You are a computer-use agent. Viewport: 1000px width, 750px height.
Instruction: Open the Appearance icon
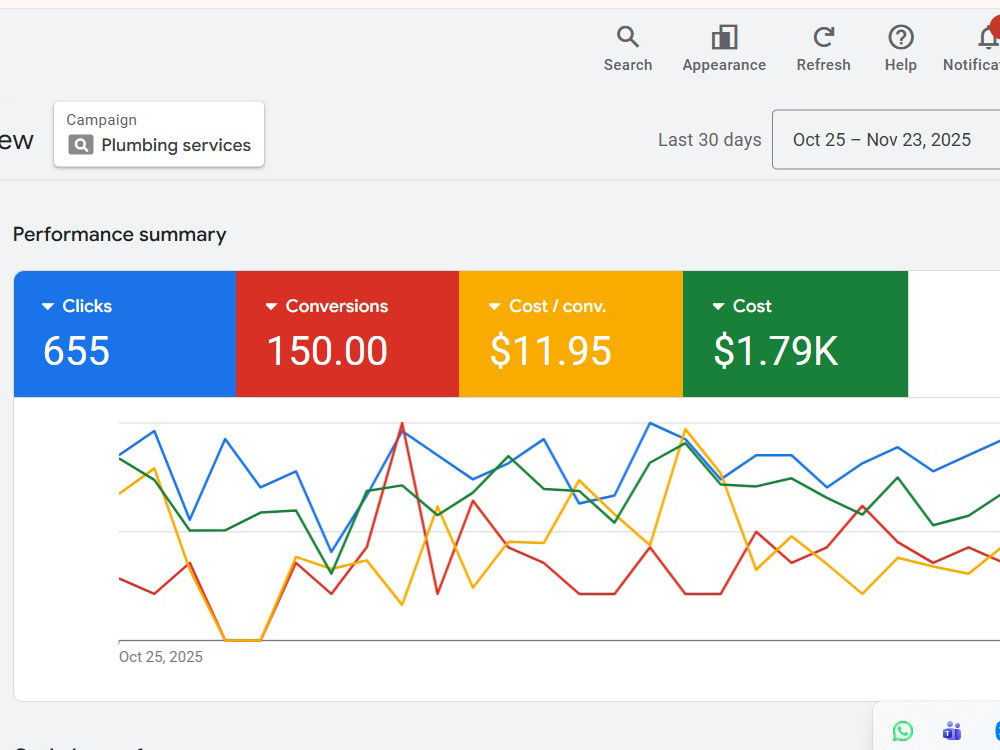[x=724, y=37]
